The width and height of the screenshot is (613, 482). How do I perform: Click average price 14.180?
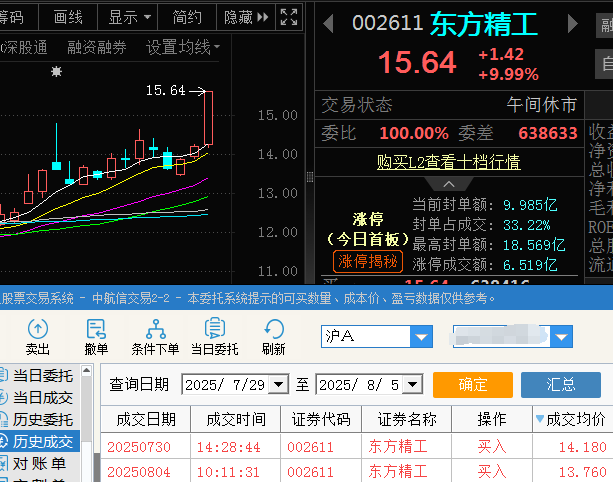point(583,447)
